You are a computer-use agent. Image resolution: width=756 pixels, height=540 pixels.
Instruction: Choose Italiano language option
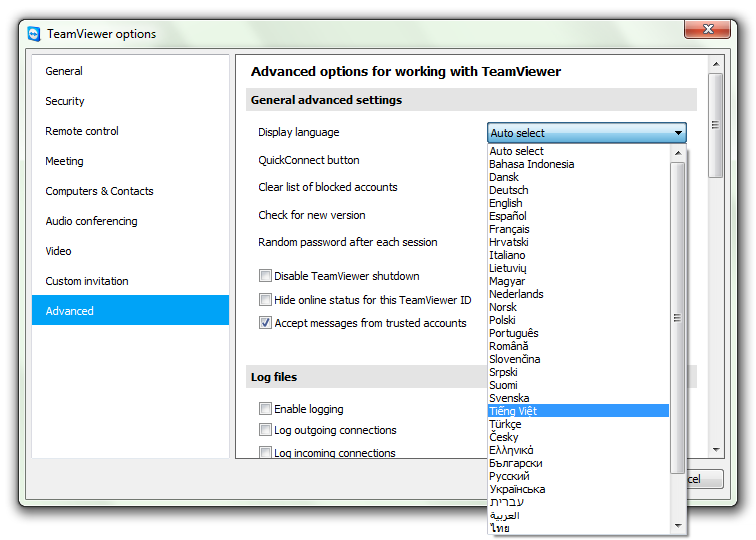(579, 255)
